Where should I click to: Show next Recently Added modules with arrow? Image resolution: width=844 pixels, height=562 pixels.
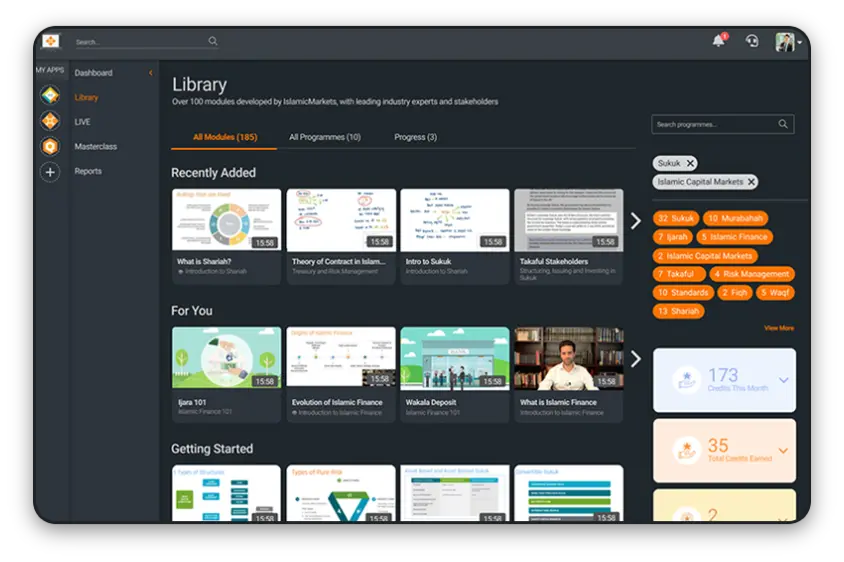coord(635,220)
